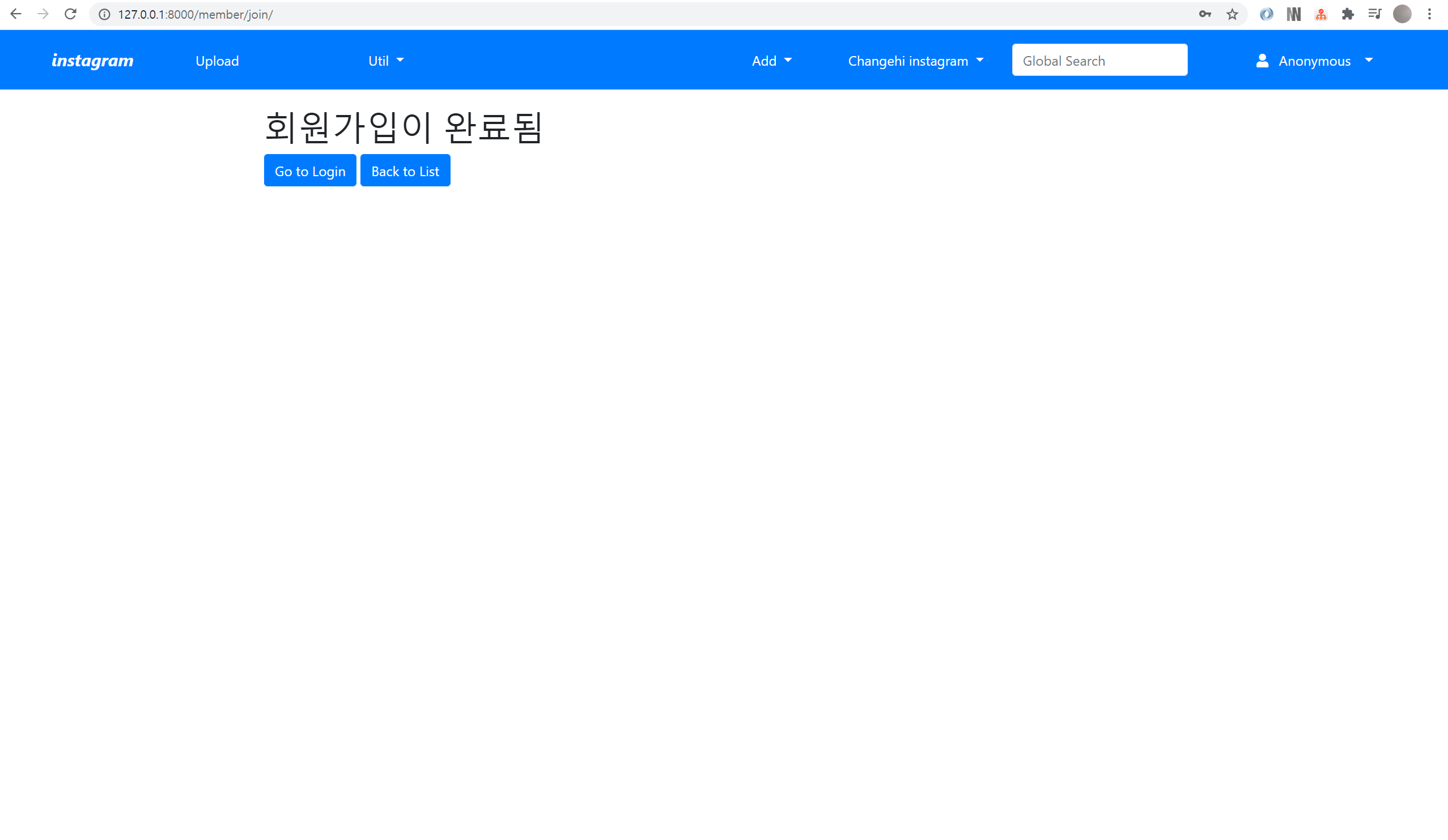Open the Chrome three-dot menu
This screenshot has height=840, width=1448.
coord(1430,14)
